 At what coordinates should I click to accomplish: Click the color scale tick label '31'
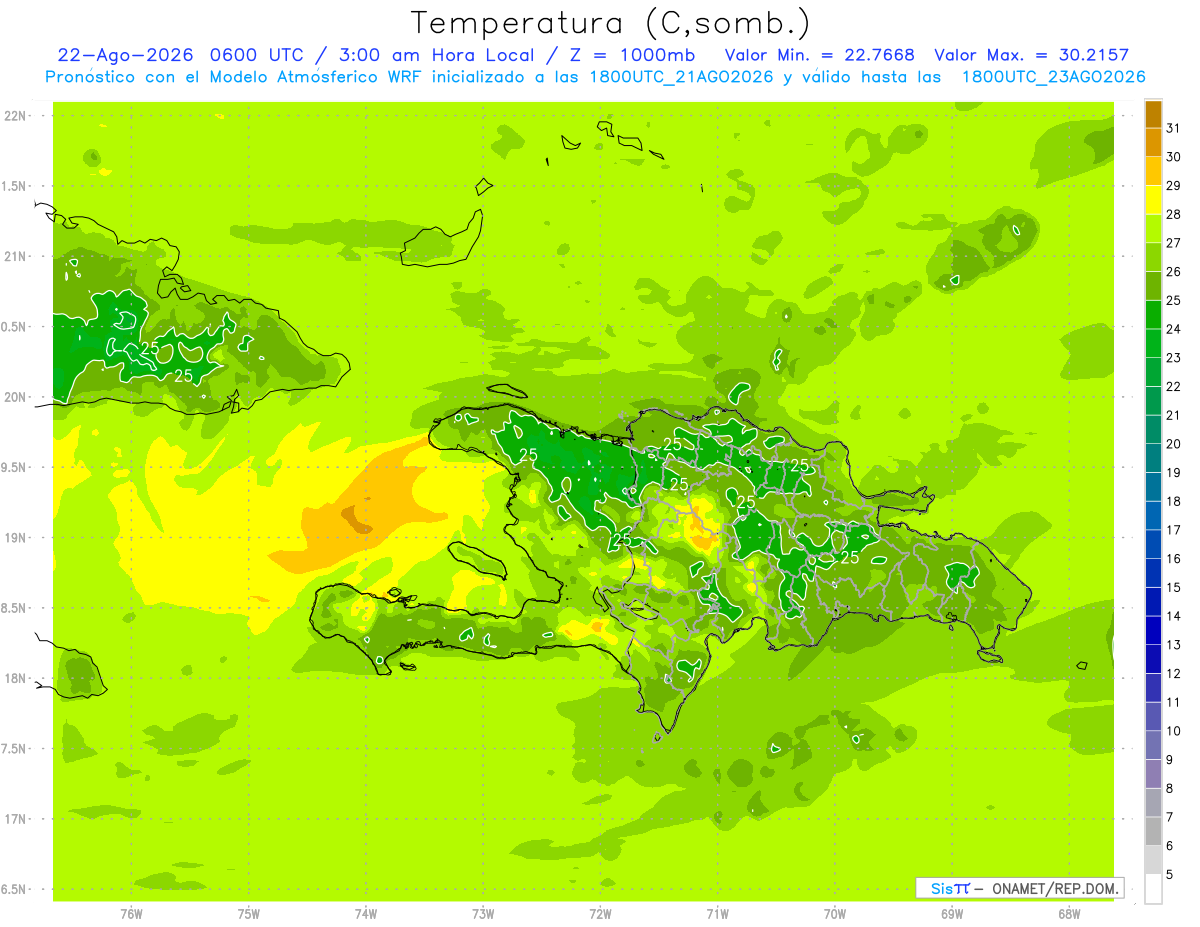click(x=1174, y=128)
